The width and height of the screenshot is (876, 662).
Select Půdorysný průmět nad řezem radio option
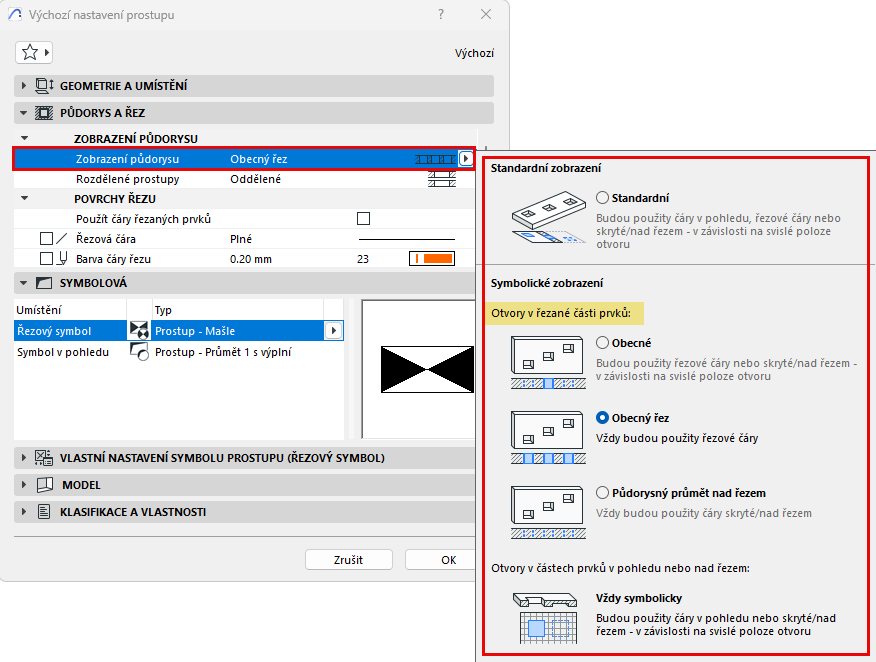click(602, 493)
